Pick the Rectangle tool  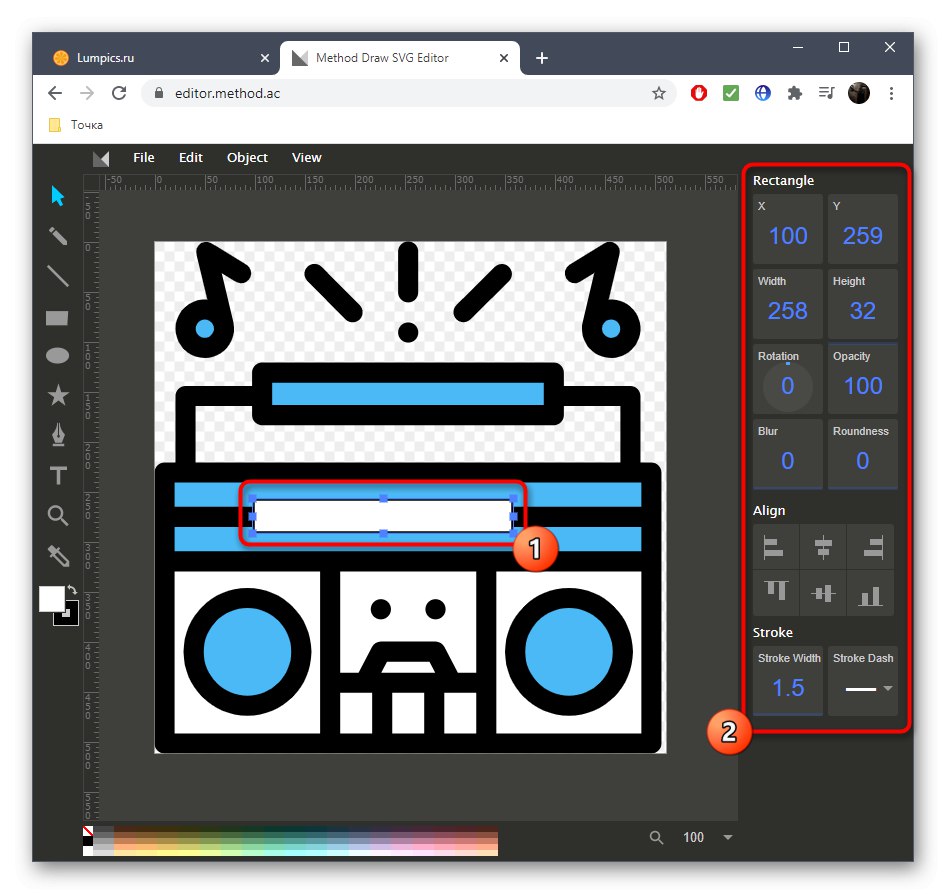coord(58,318)
